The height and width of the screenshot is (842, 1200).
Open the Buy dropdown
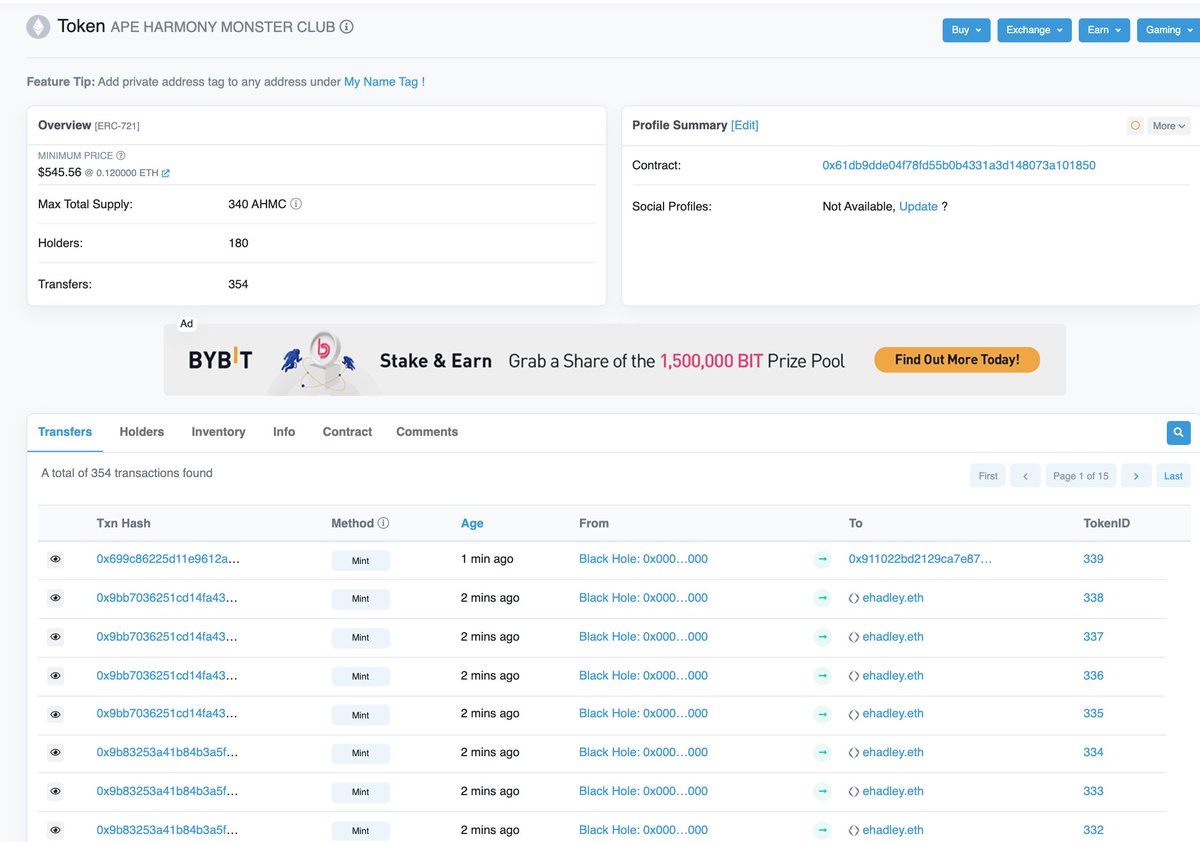pyautogui.click(x=966, y=30)
